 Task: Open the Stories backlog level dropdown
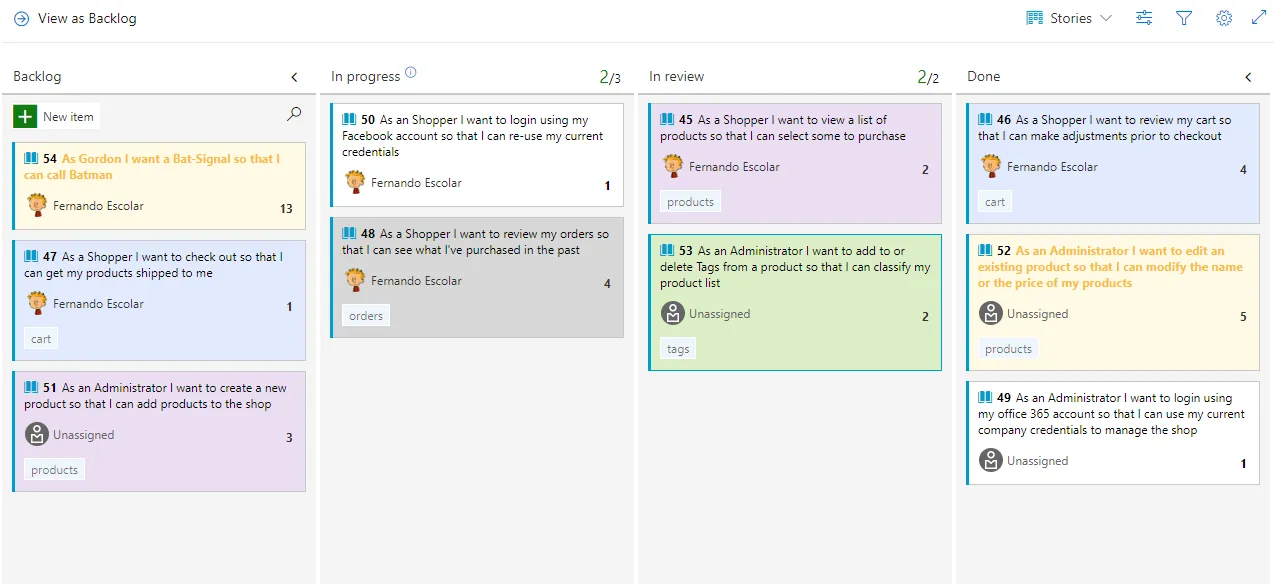pos(1069,18)
